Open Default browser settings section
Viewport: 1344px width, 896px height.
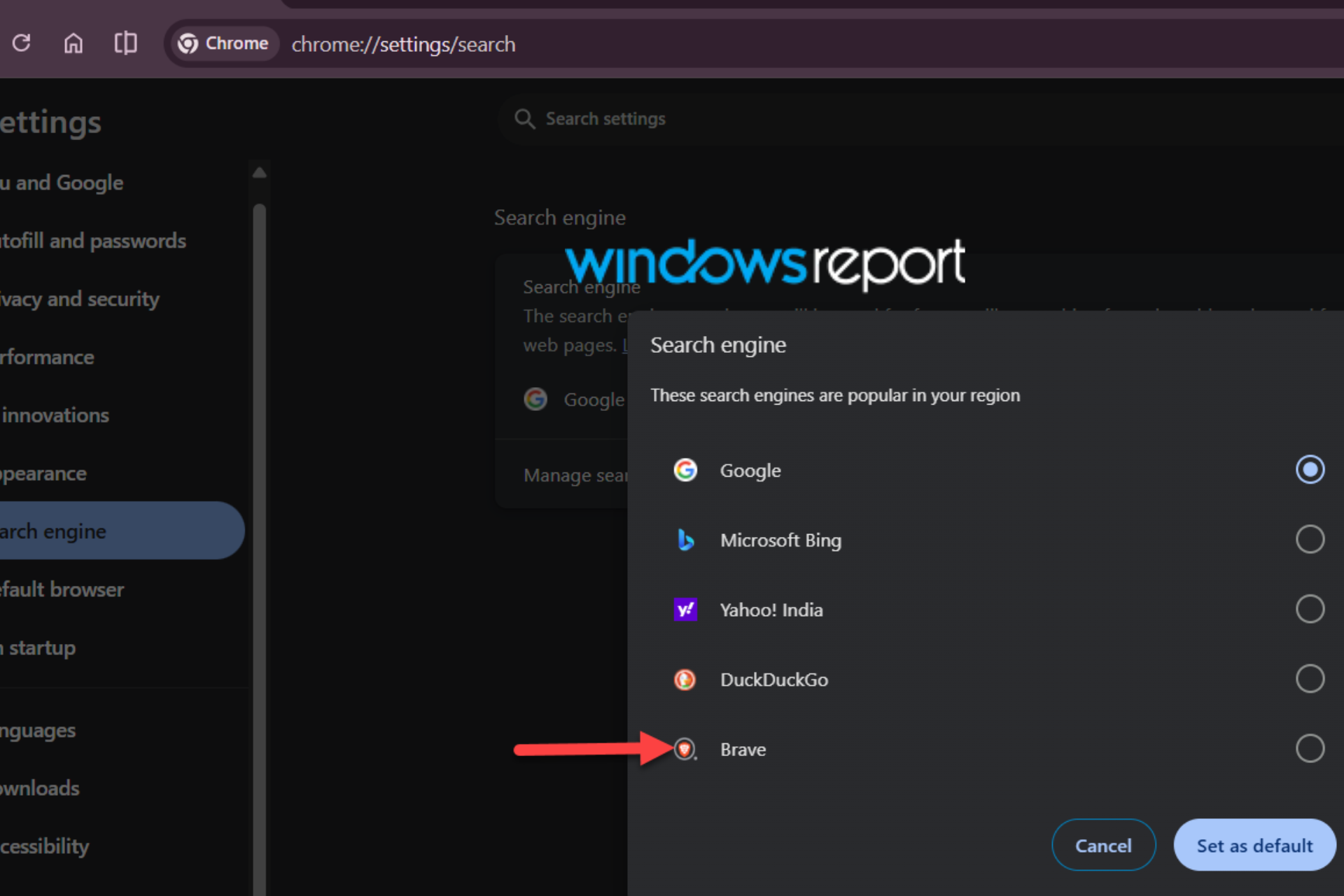click(x=122, y=589)
